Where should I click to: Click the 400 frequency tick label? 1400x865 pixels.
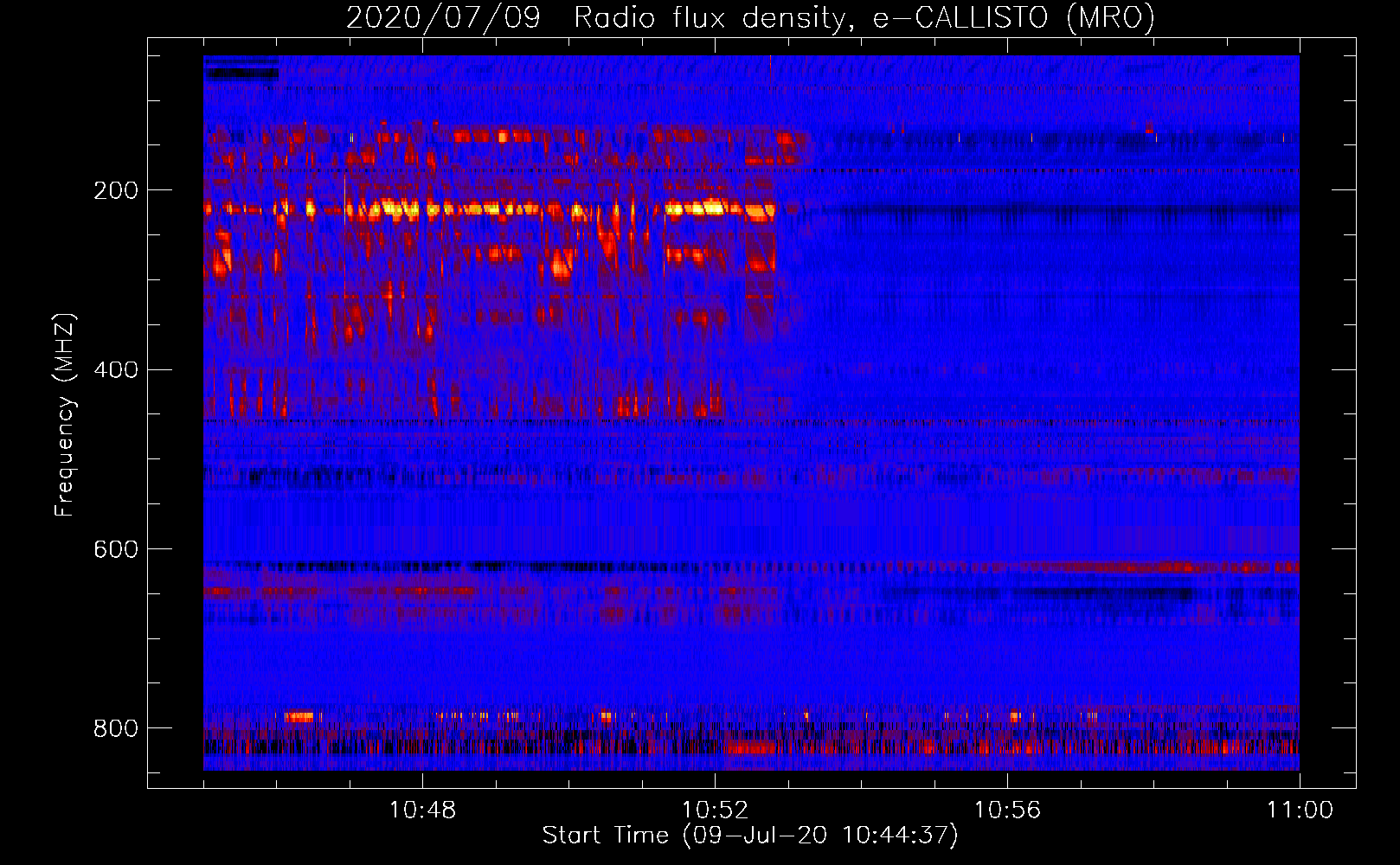(116, 370)
